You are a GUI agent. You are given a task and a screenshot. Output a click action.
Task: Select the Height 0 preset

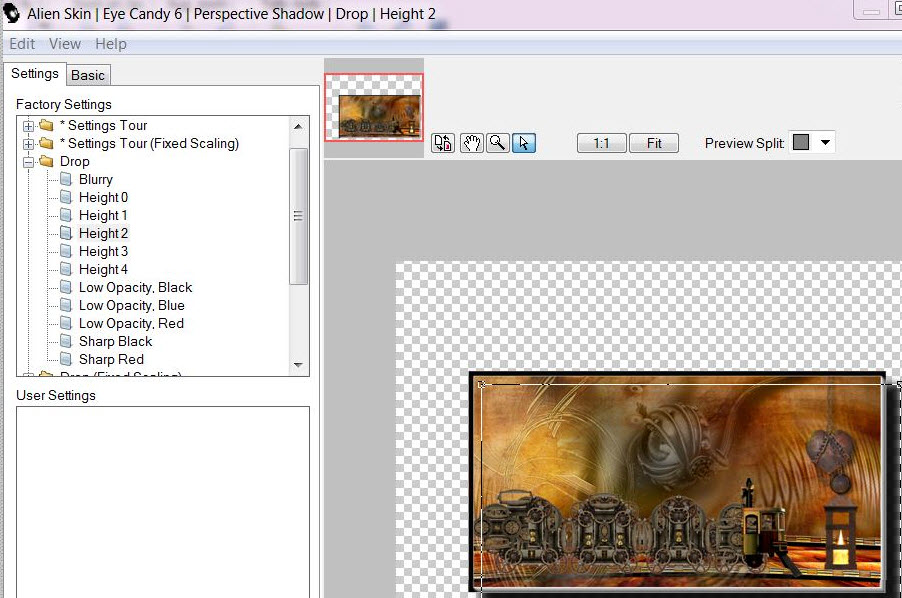(x=104, y=197)
